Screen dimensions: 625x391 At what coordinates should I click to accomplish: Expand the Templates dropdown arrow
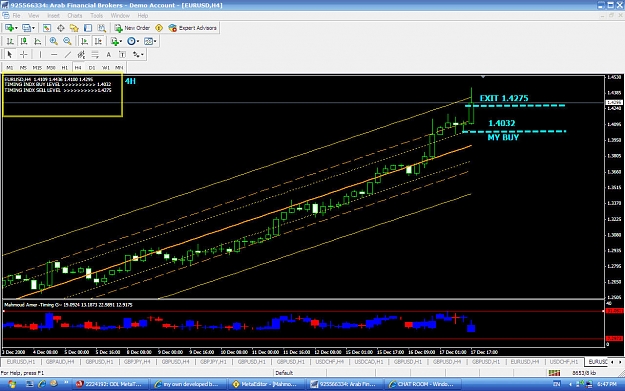(155, 41)
